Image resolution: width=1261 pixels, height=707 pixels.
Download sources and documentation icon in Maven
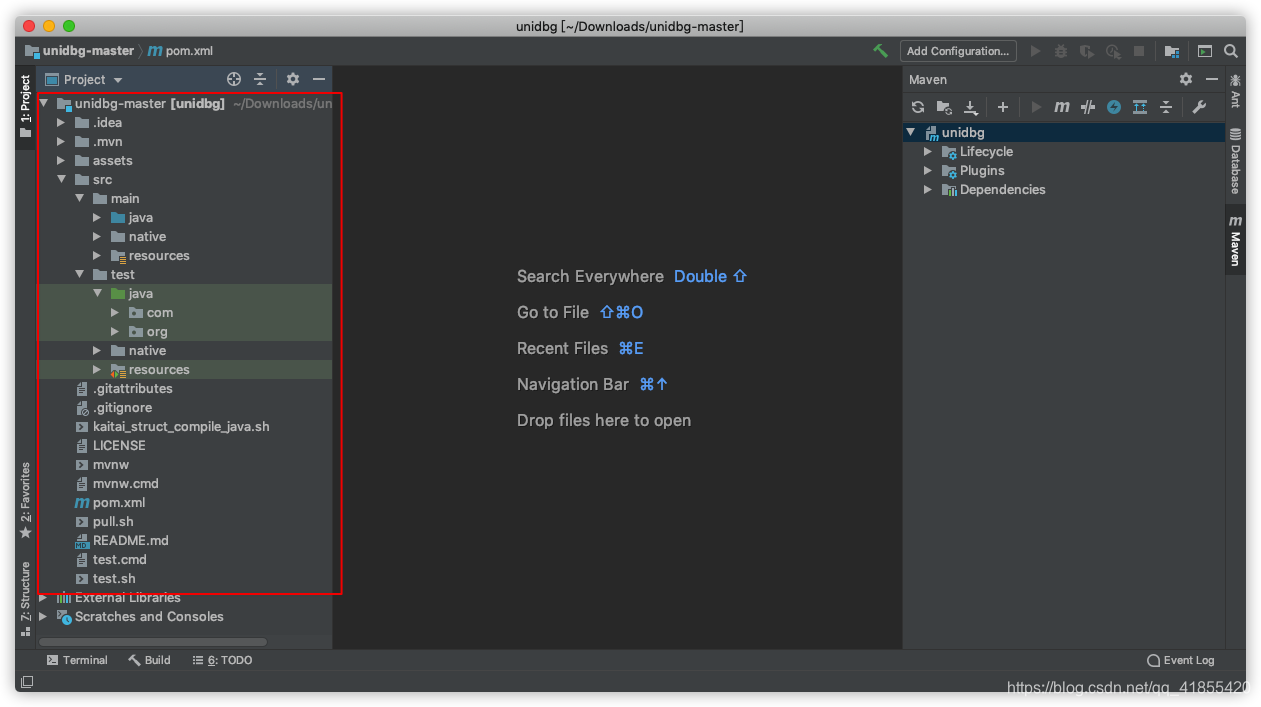coord(970,107)
